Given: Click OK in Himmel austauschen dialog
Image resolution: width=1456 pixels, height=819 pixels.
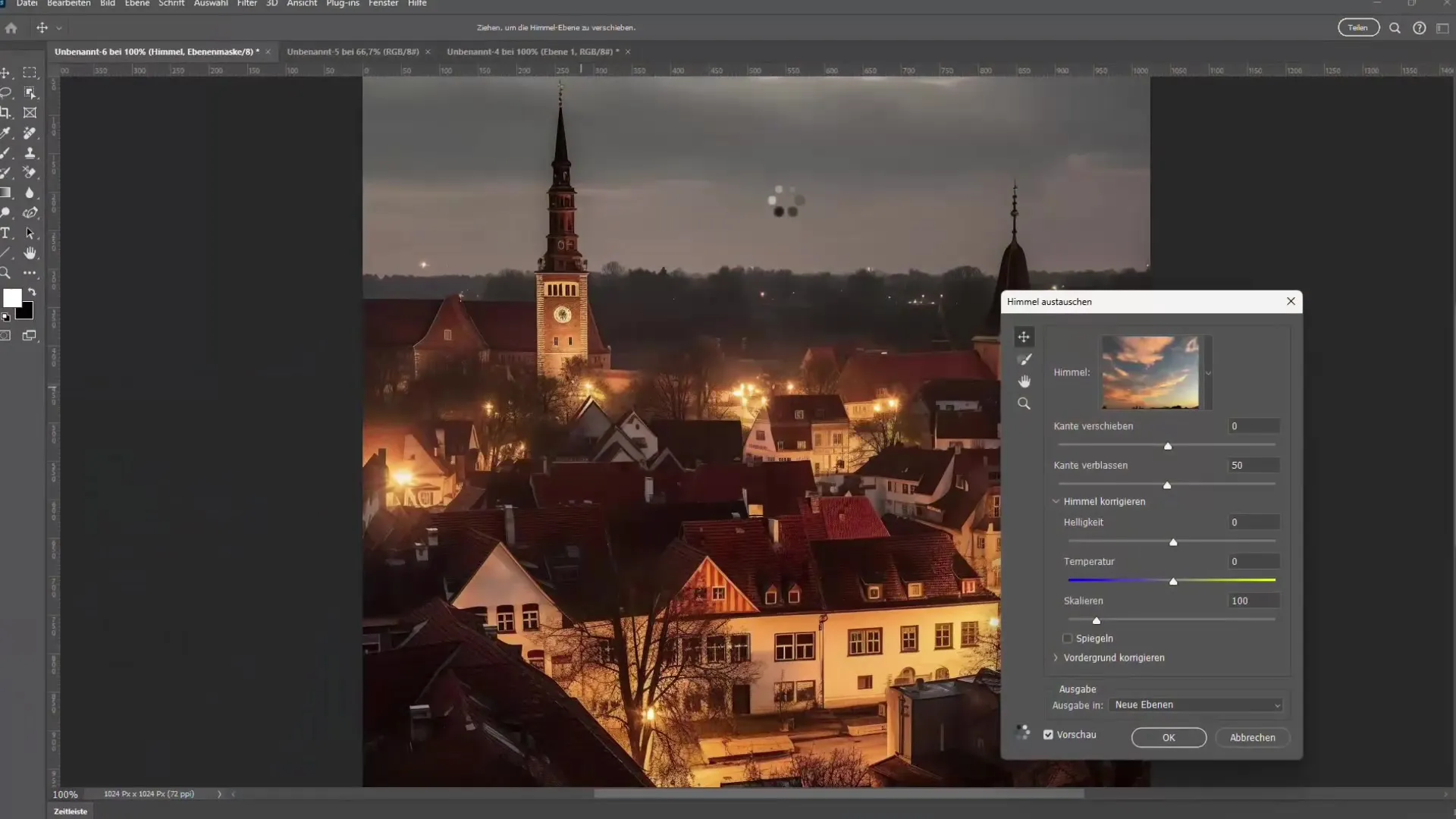Looking at the screenshot, I should pyautogui.click(x=1169, y=738).
